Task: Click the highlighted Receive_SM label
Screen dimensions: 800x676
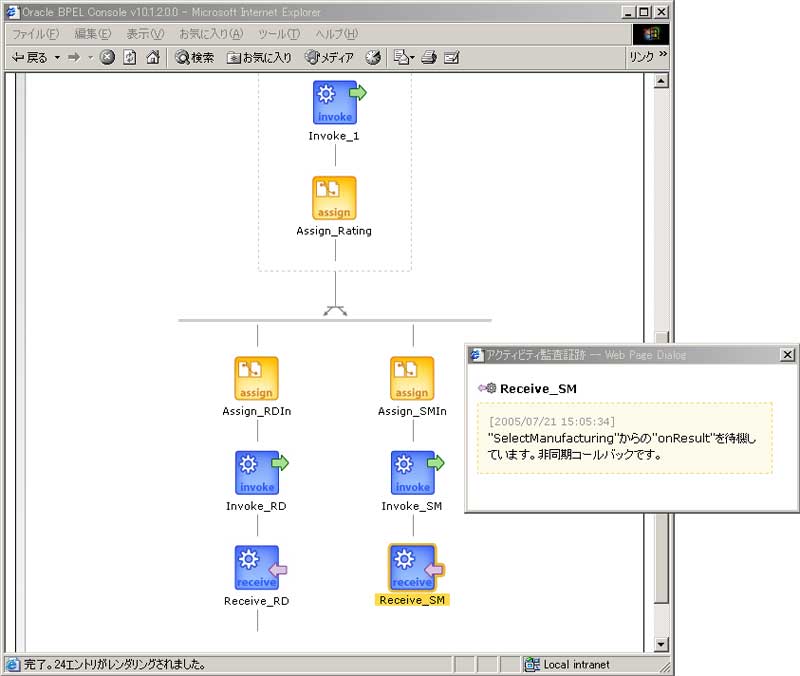Action: pos(412,600)
